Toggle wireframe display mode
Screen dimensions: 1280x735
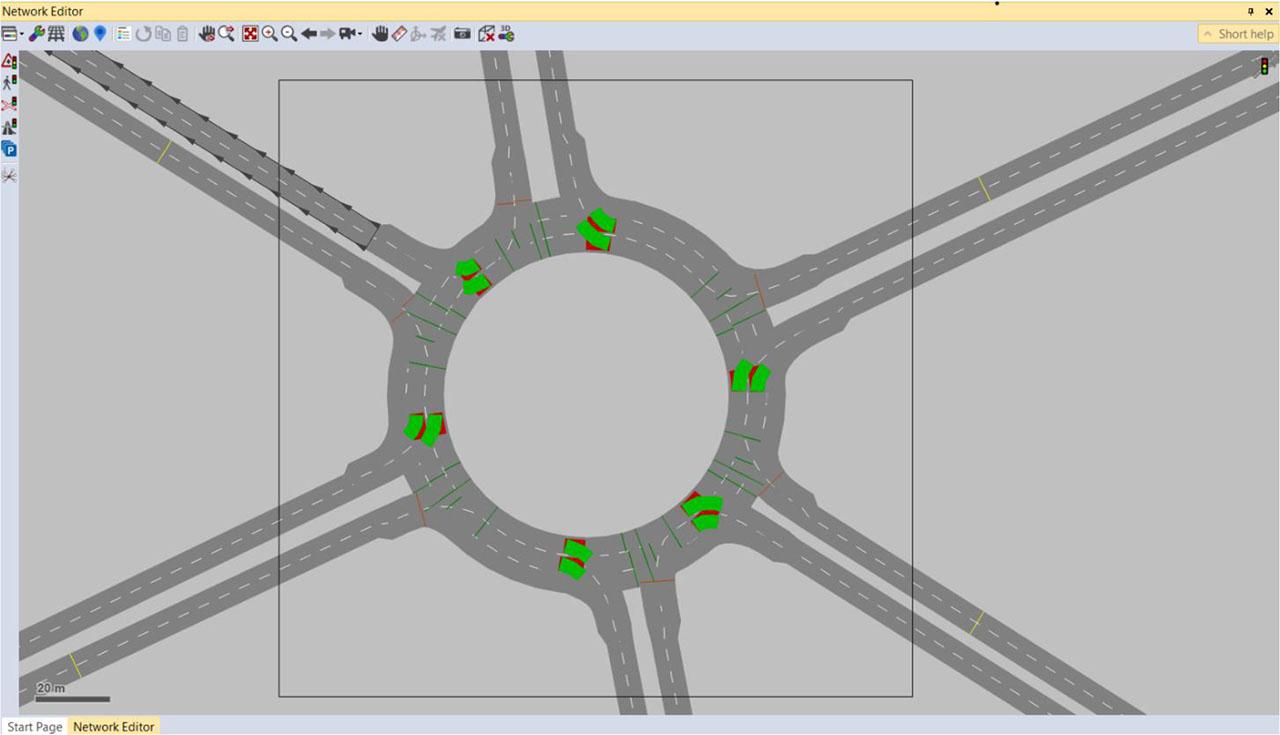56,34
